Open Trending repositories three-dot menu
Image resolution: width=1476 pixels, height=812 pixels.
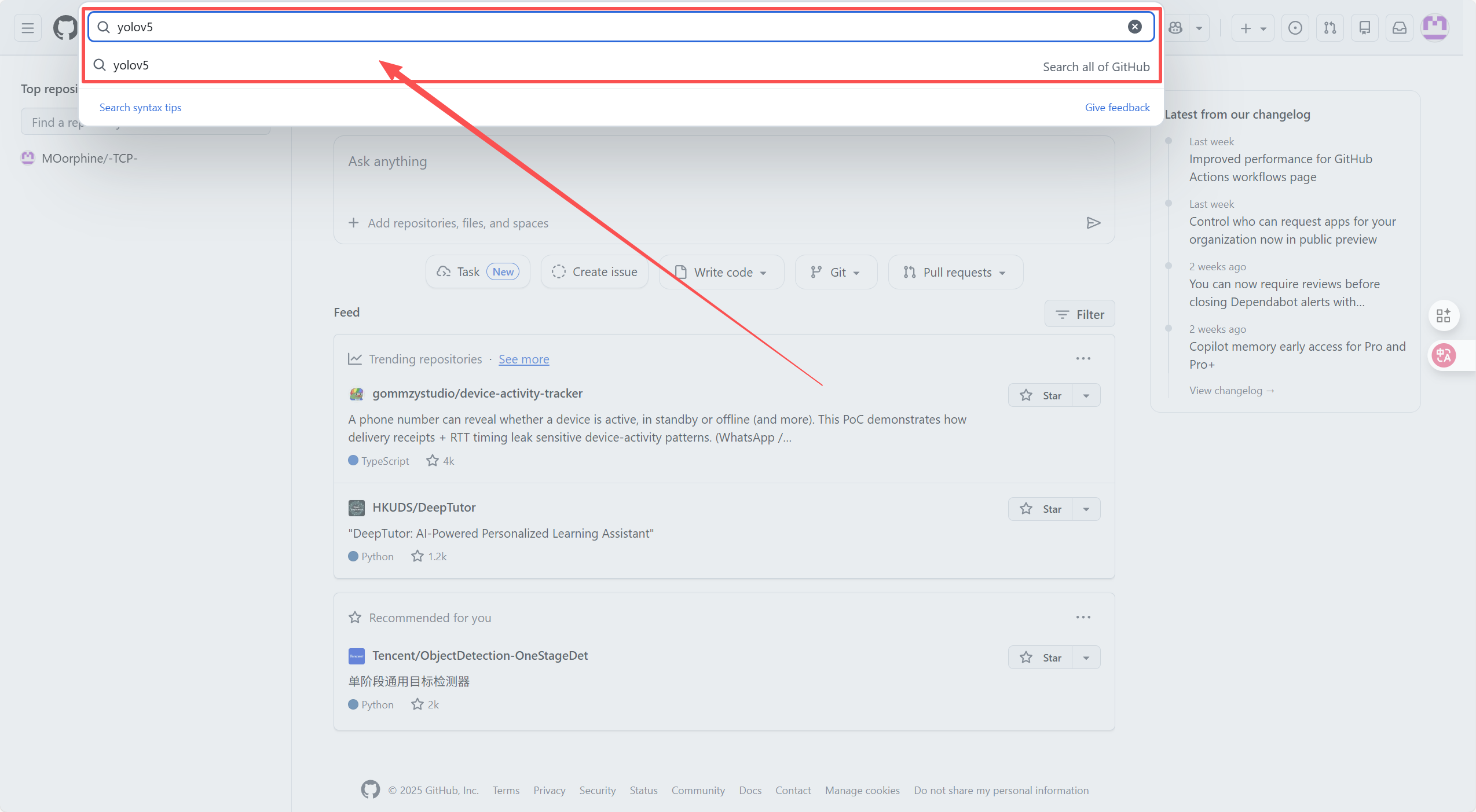click(x=1083, y=359)
